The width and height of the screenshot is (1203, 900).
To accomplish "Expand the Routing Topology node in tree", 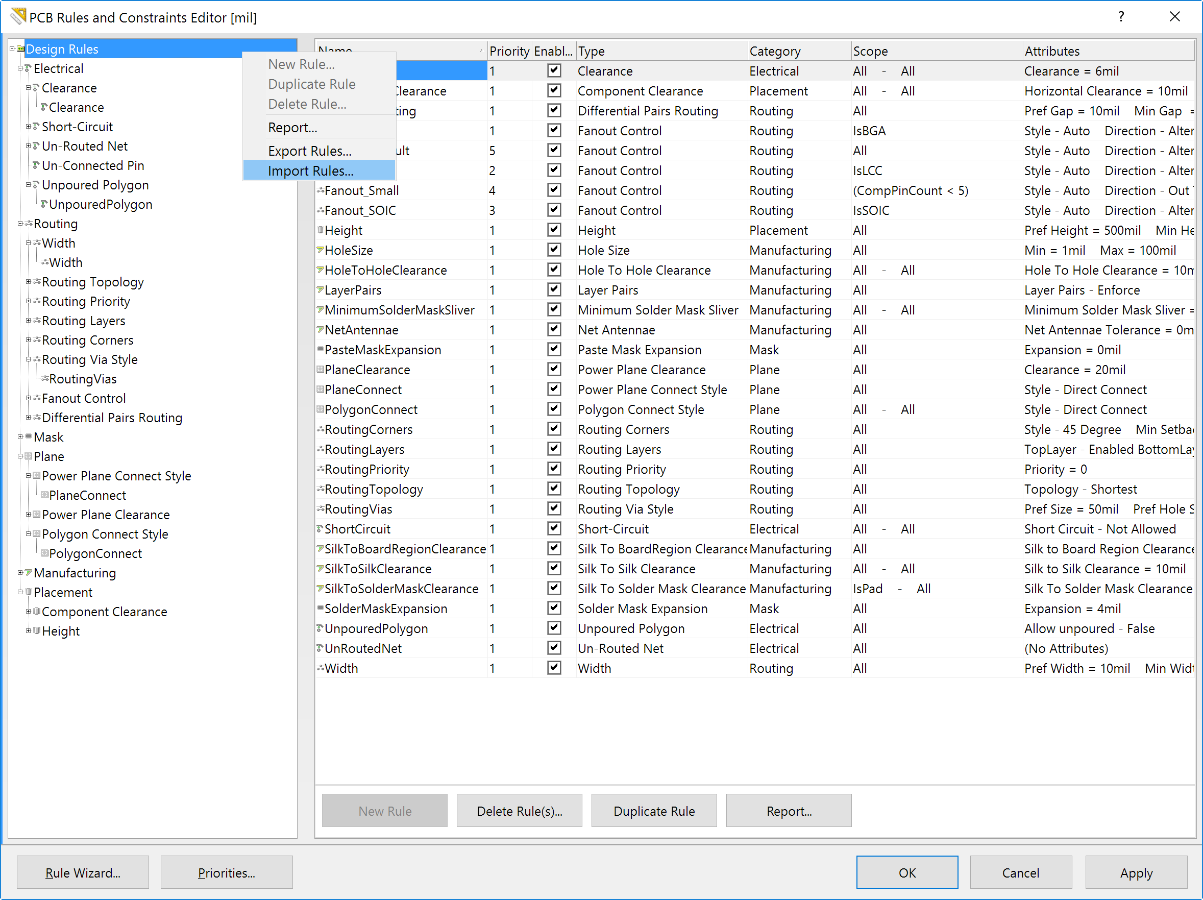I will pyautogui.click(x=28, y=282).
